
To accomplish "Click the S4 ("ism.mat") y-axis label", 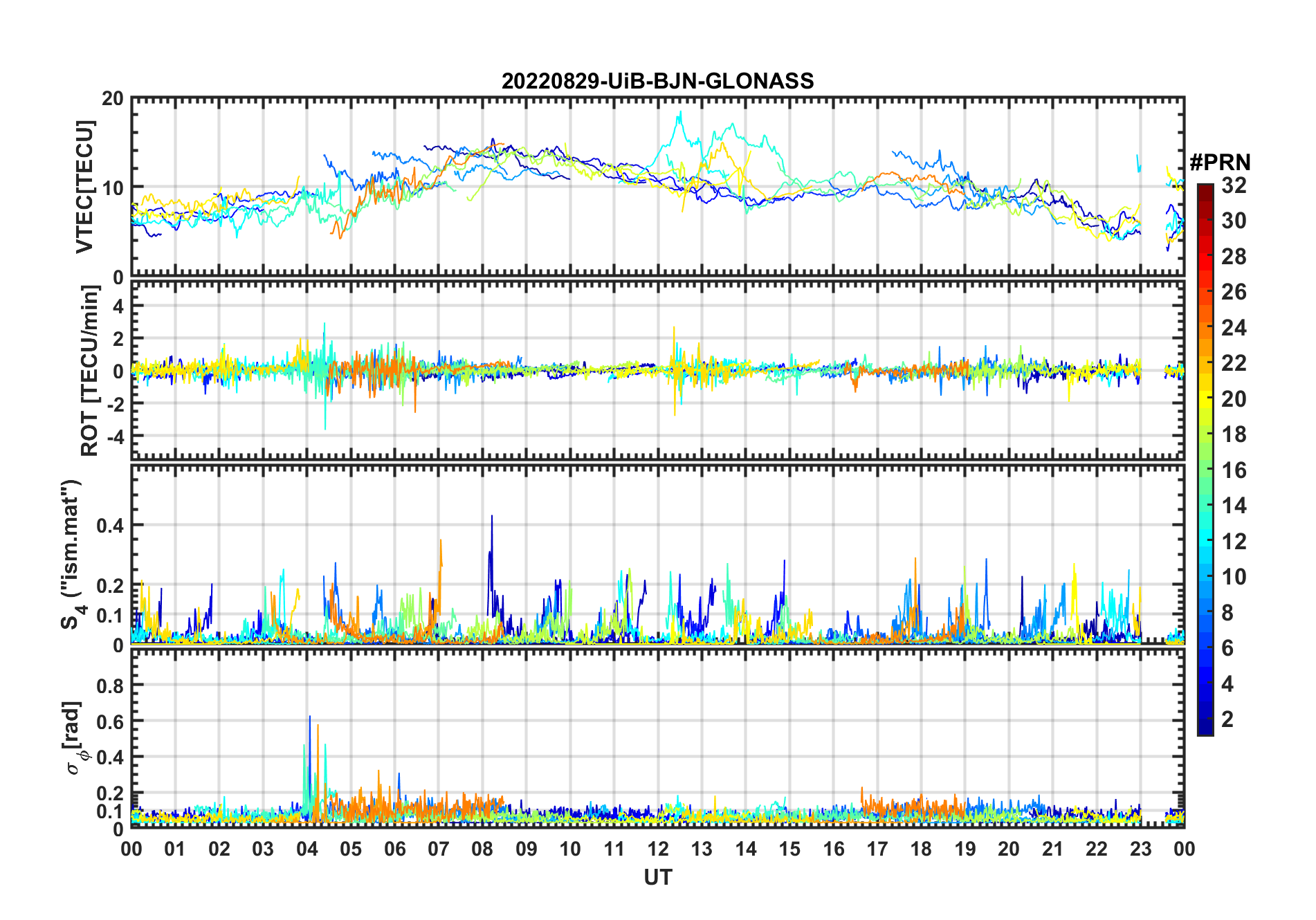I will [x=71, y=555].
